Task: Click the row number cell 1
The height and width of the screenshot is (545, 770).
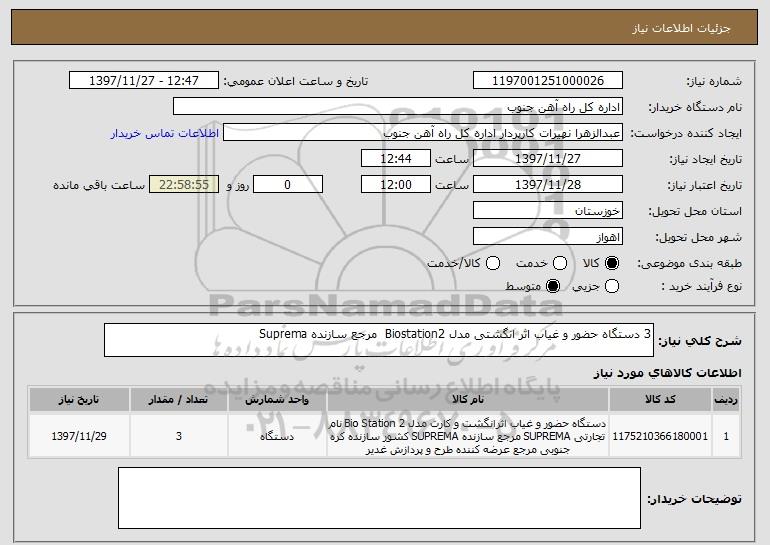Action: [x=726, y=436]
